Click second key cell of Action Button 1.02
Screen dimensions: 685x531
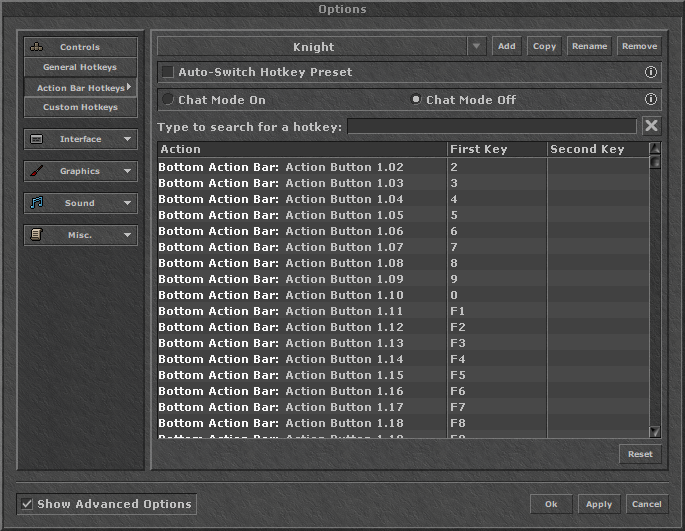pos(598,167)
